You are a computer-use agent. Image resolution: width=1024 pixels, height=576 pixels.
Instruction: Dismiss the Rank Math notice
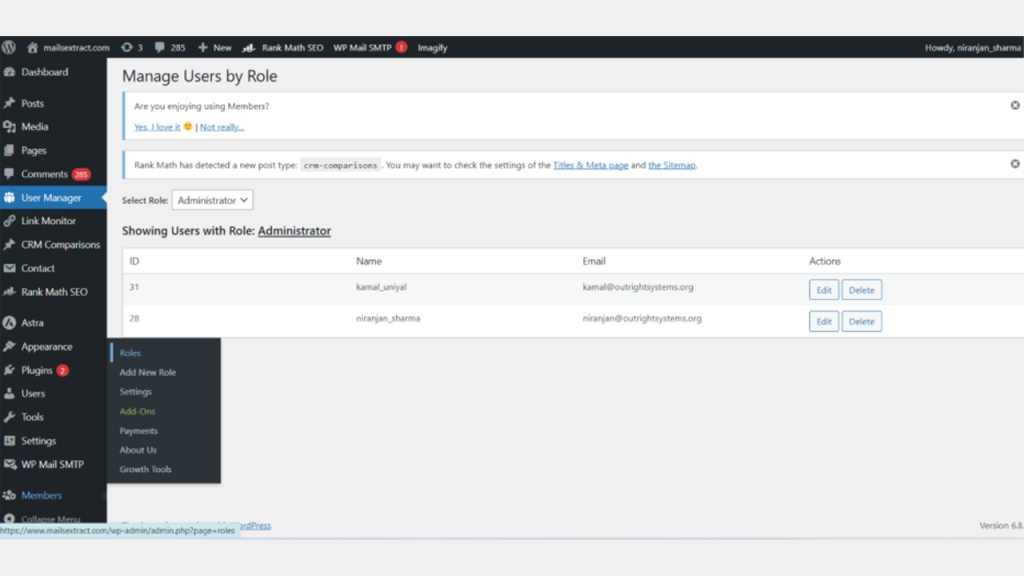1014,164
